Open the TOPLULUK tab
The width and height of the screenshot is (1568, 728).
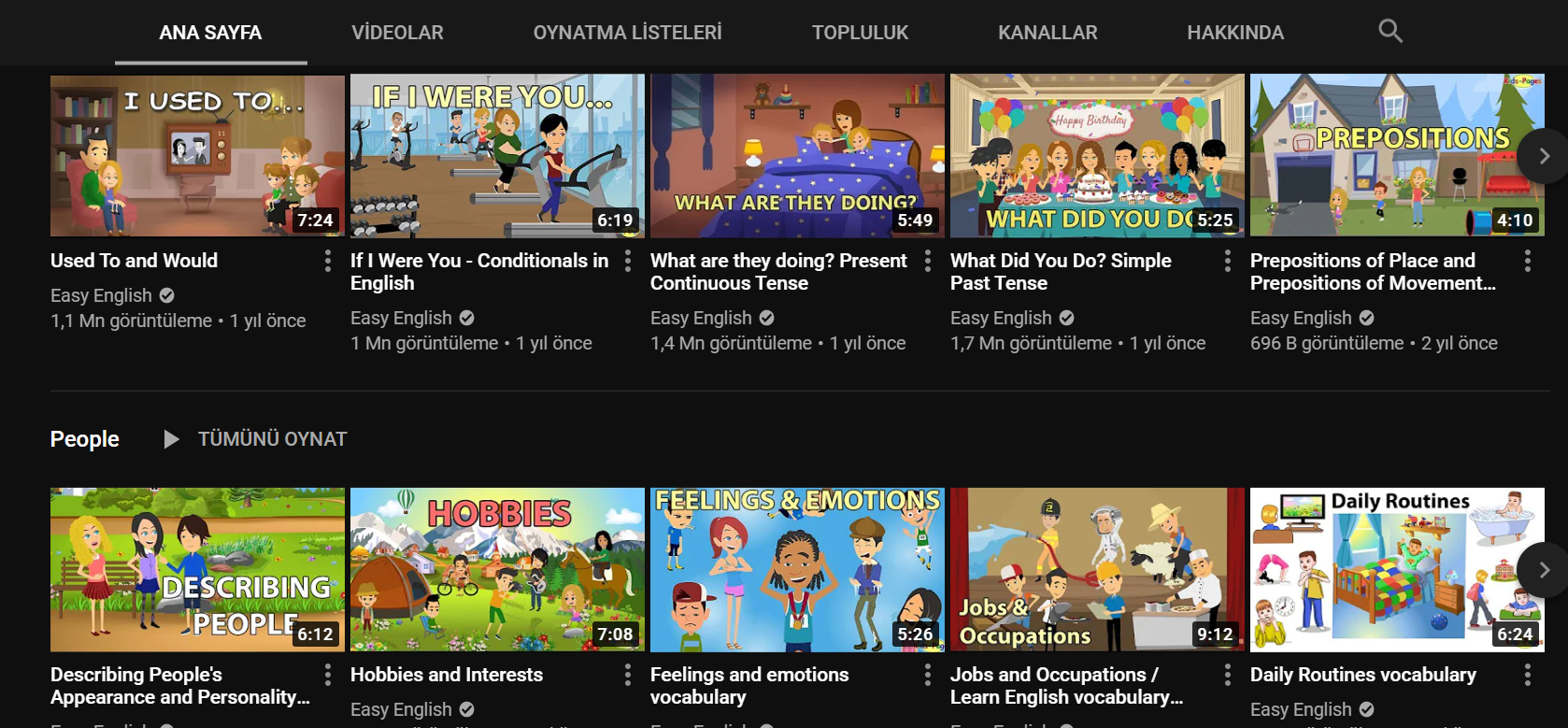tap(860, 33)
